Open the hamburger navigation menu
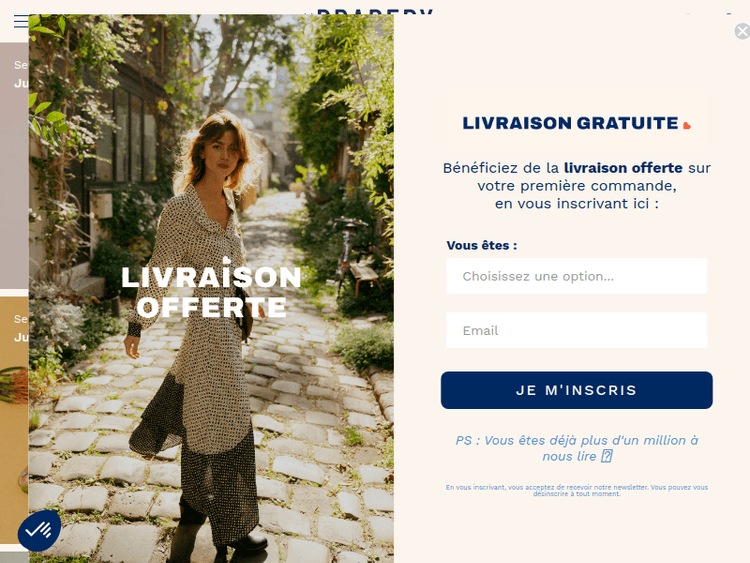This screenshot has height=563, width=750. tap(21, 21)
